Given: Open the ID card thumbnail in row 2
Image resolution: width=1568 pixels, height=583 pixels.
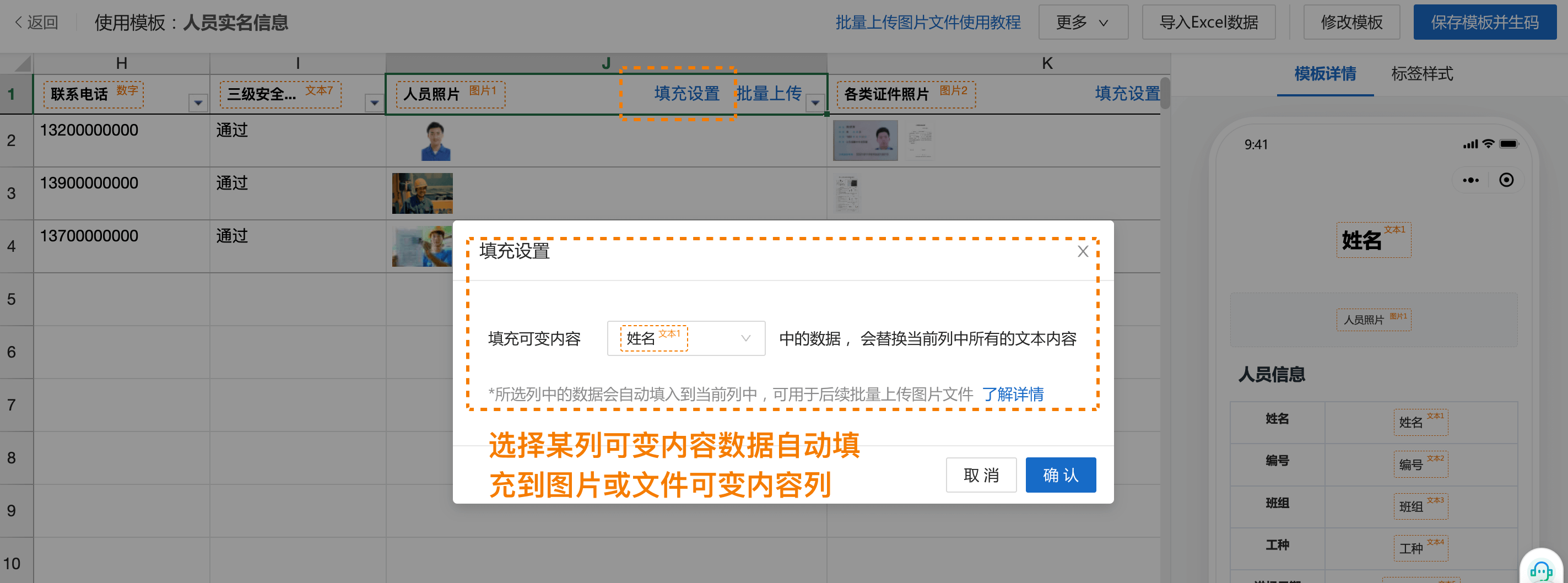Looking at the screenshot, I should point(865,141).
